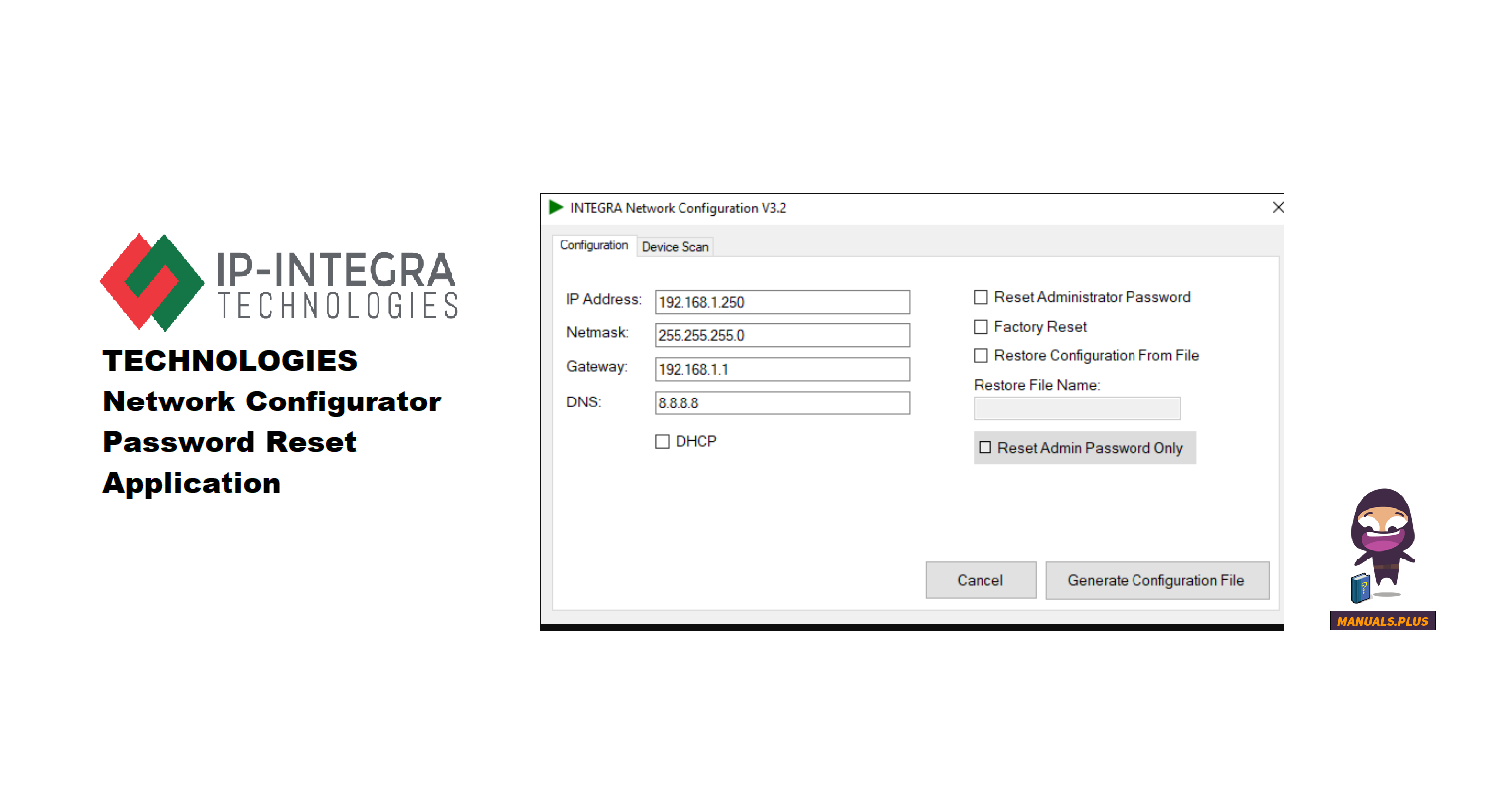Click the "Restore File Name:" label
This screenshot has width=1512, height=799.
coord(1037,385)
